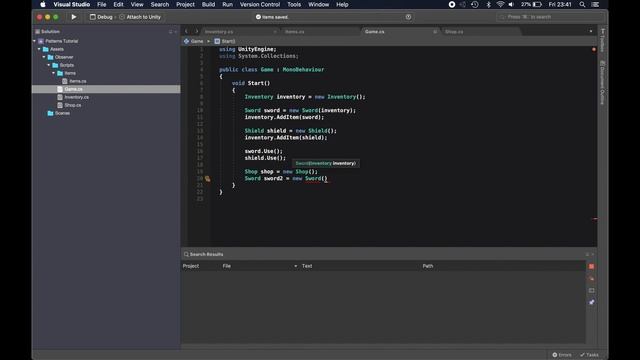Open the Version Control menu
This screenshot has width=640, height=360.
pyautogui.click(x=260, y=4)
